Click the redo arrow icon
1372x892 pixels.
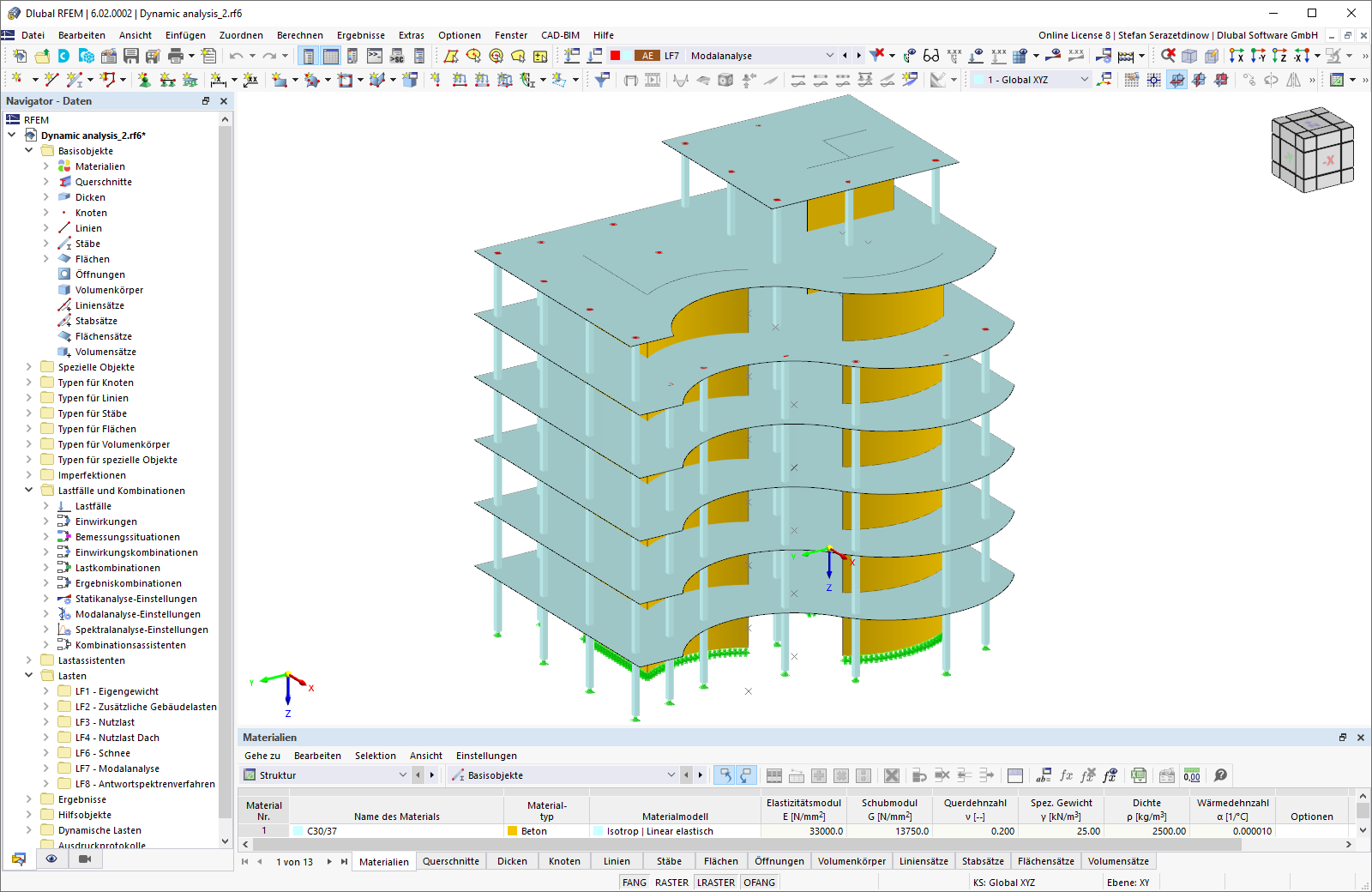click(269, 56)
